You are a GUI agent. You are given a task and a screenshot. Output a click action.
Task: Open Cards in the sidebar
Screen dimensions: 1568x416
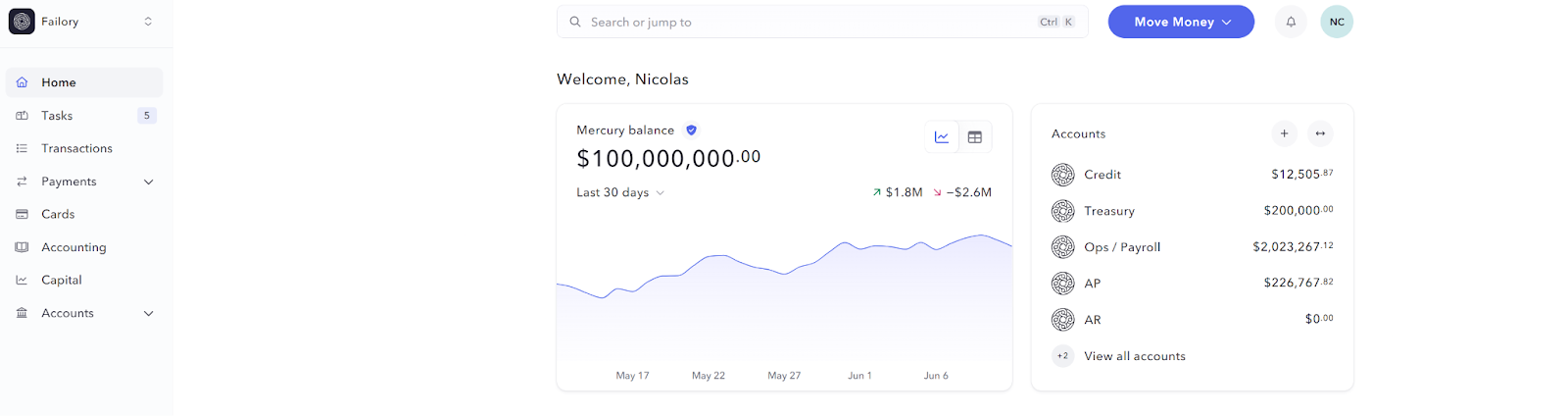click(84, 214)
